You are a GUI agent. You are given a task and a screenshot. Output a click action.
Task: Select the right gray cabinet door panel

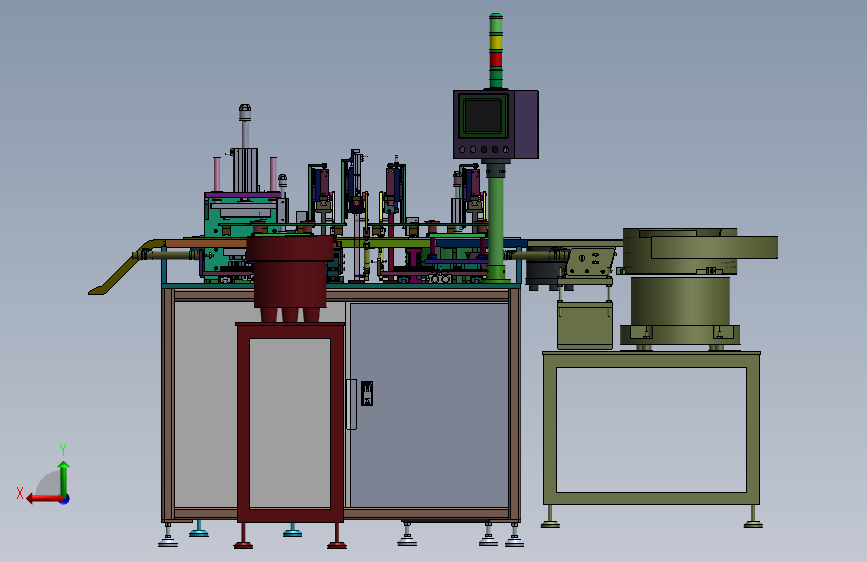[429, 405]
